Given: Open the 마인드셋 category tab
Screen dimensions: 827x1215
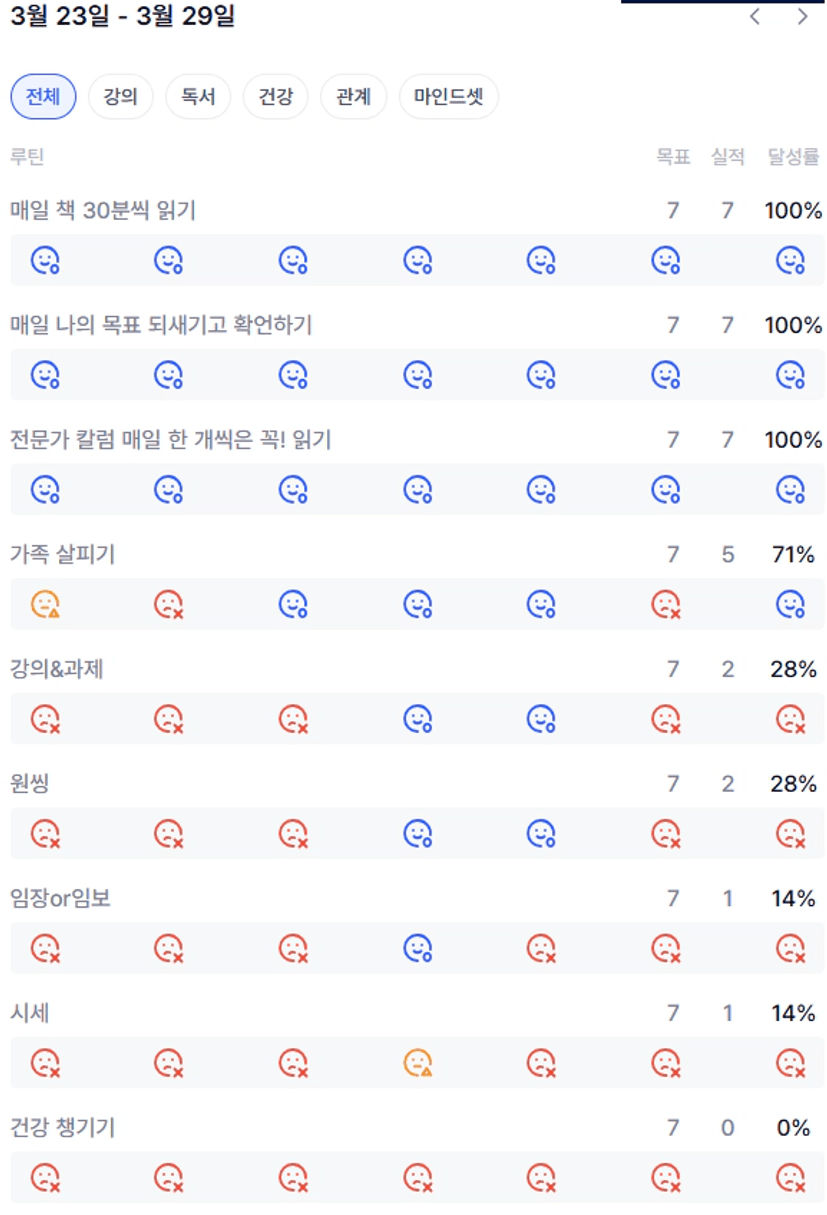Looking at the screenshot, I should tap(448, 97).
